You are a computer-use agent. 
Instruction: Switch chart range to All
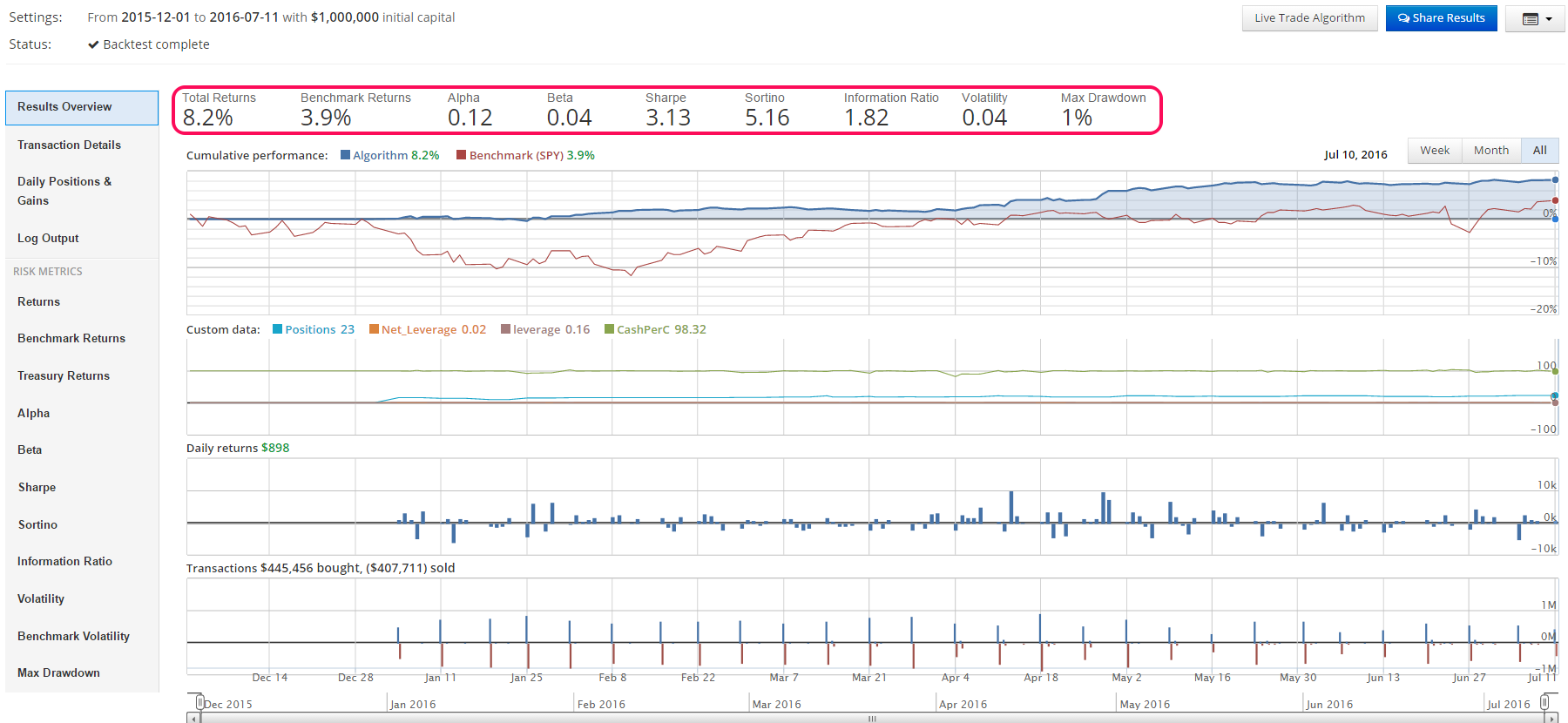pyautogui.click(x=1540, y=151)
